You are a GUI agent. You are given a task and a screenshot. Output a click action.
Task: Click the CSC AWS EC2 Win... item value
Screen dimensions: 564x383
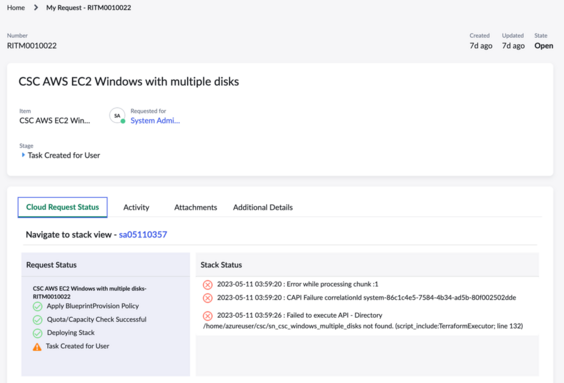[55, 120]
